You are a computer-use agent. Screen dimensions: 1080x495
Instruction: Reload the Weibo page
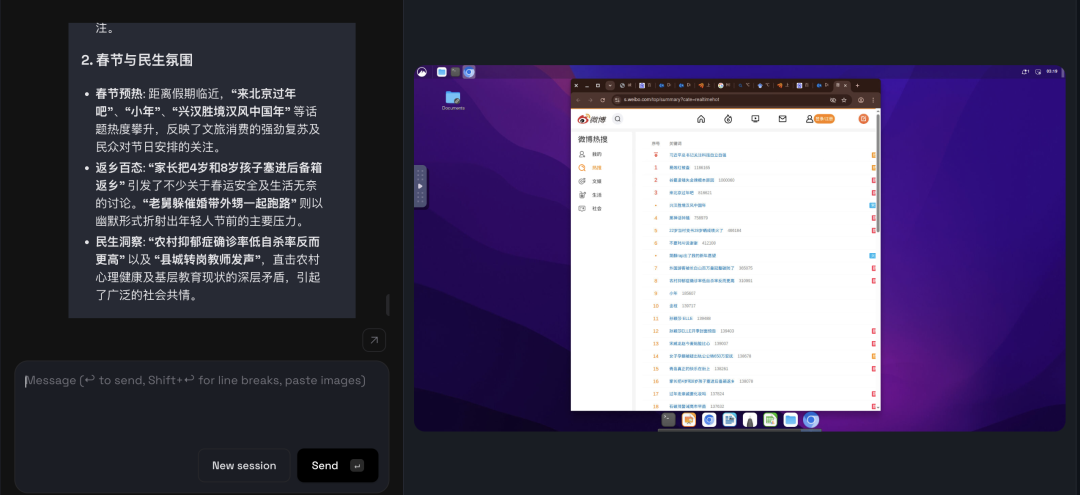603,100
